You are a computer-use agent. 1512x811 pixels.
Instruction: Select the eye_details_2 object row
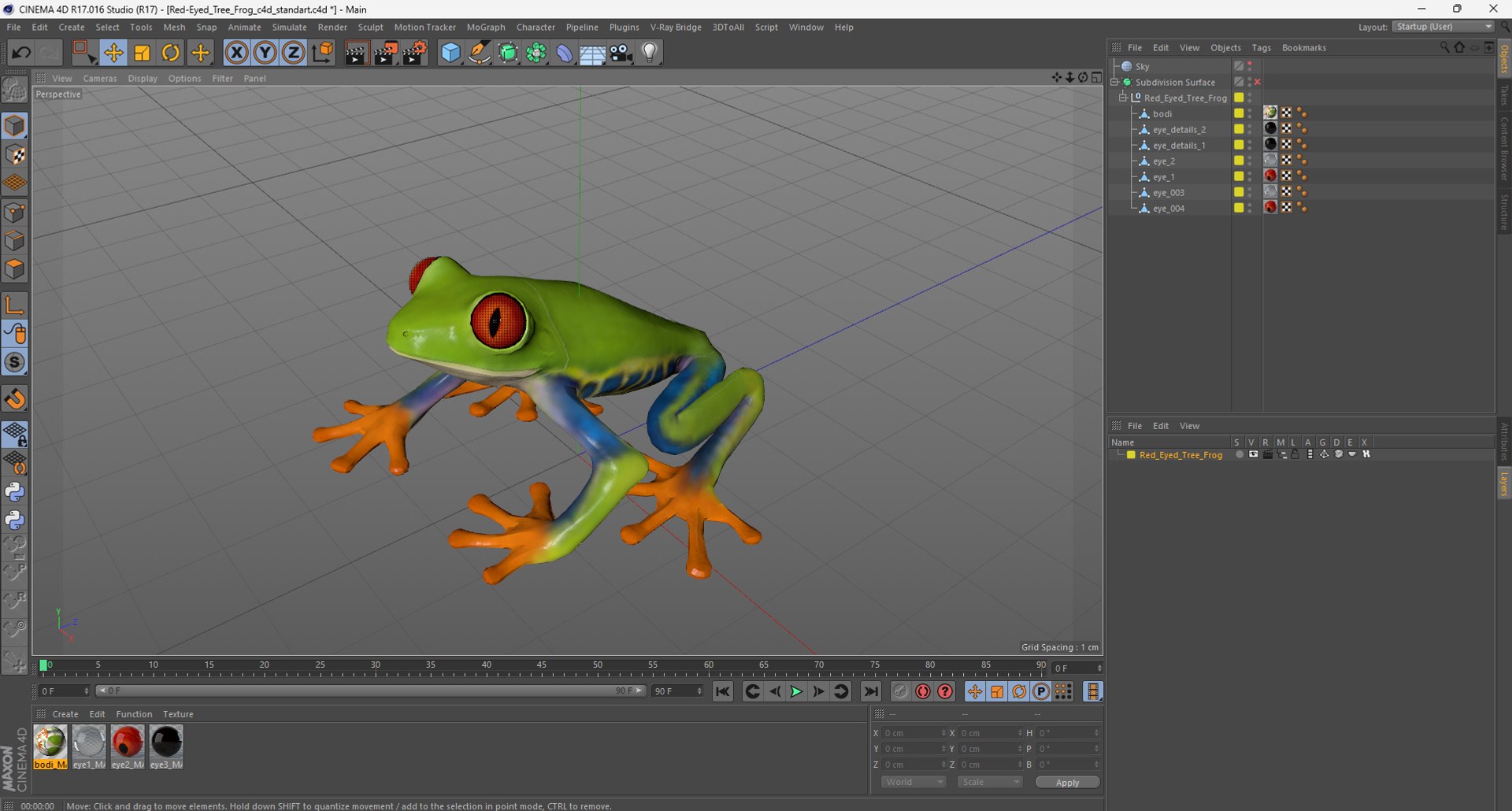tap(1179, 129)
